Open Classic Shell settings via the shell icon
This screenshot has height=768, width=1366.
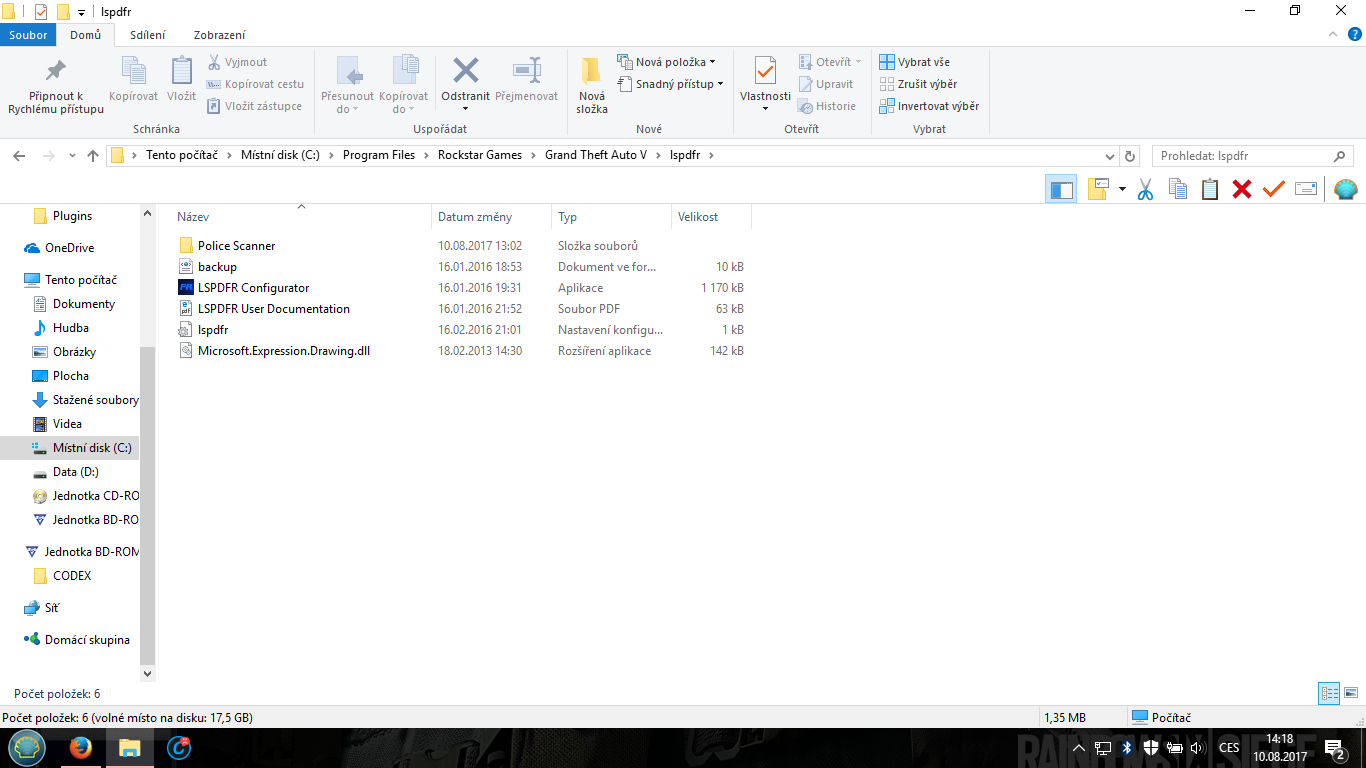click(x=1346, y=189)
